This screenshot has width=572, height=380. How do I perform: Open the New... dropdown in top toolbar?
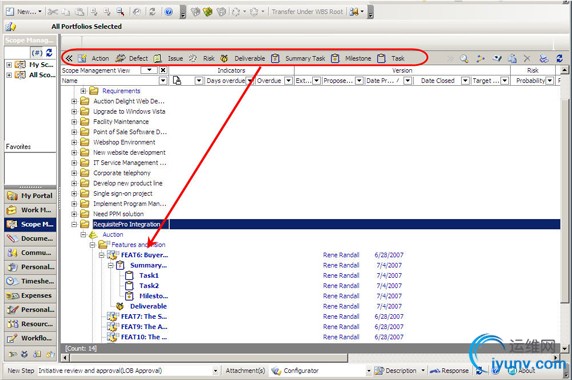tap(40, 12)
